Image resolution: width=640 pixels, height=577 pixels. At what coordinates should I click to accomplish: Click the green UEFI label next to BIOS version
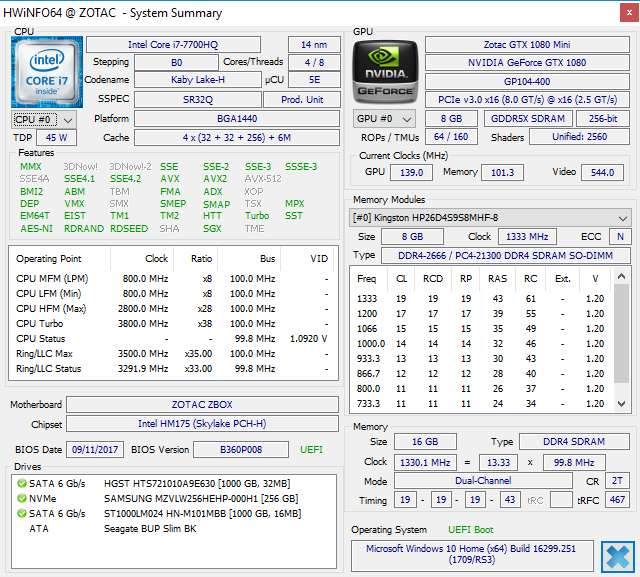[311, 450]
